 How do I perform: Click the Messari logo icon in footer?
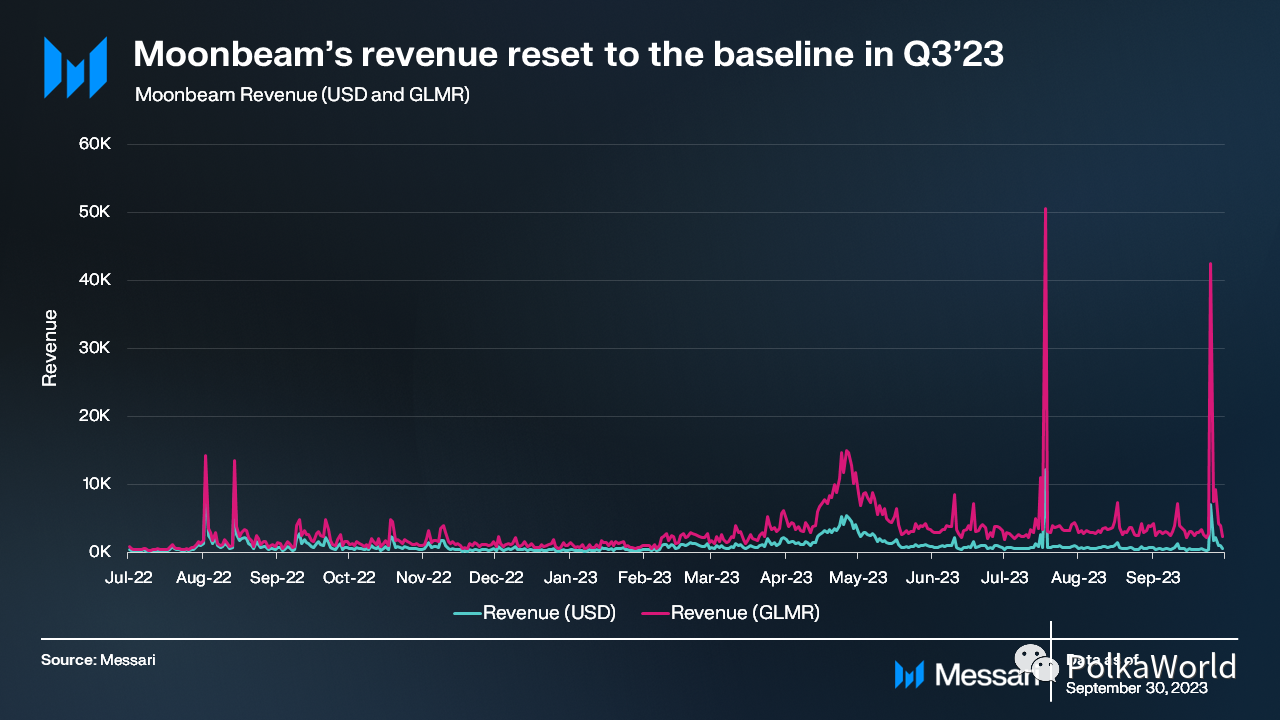tap(909, 674)
